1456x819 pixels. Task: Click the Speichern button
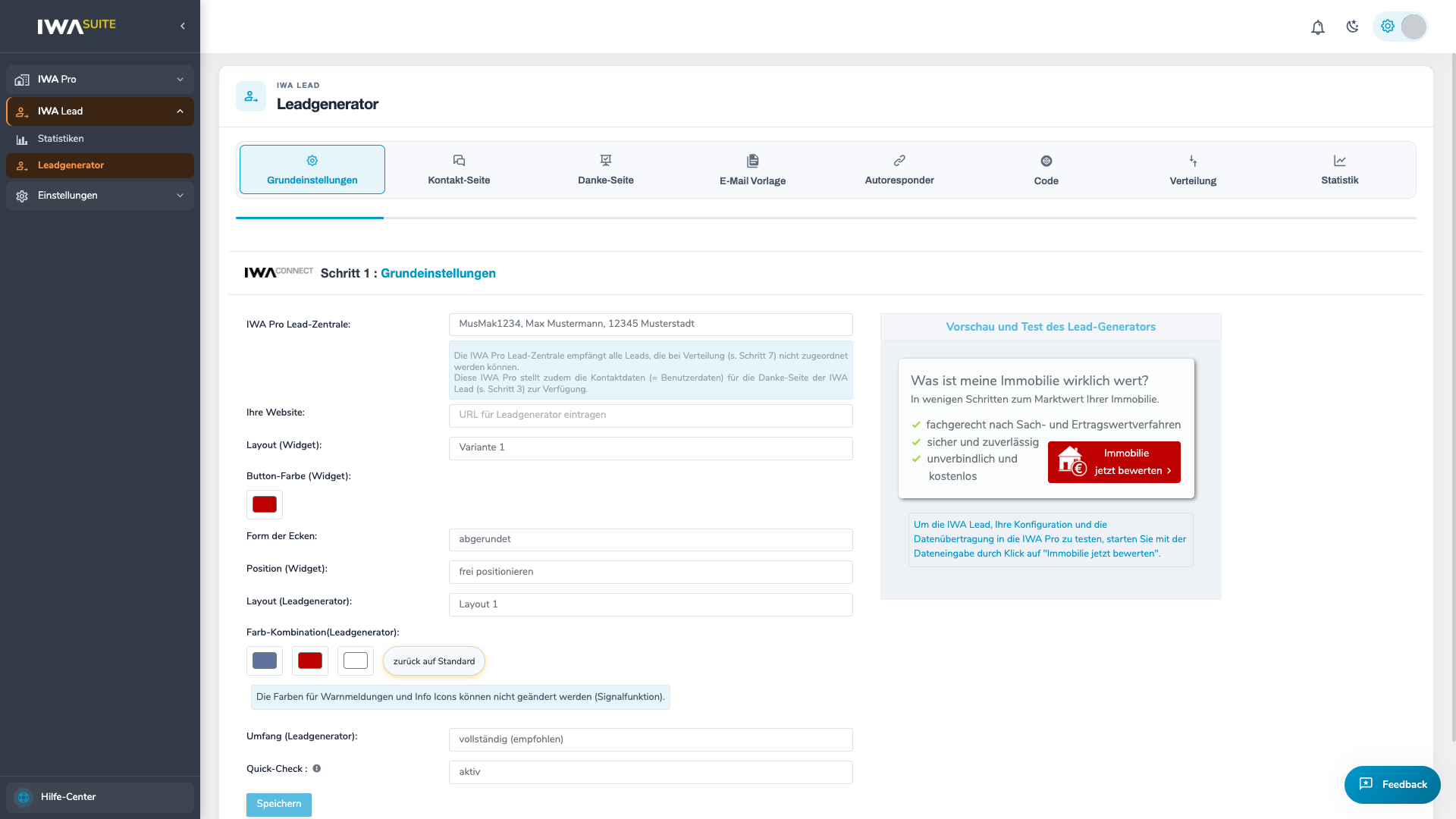[x=279, y=805]
